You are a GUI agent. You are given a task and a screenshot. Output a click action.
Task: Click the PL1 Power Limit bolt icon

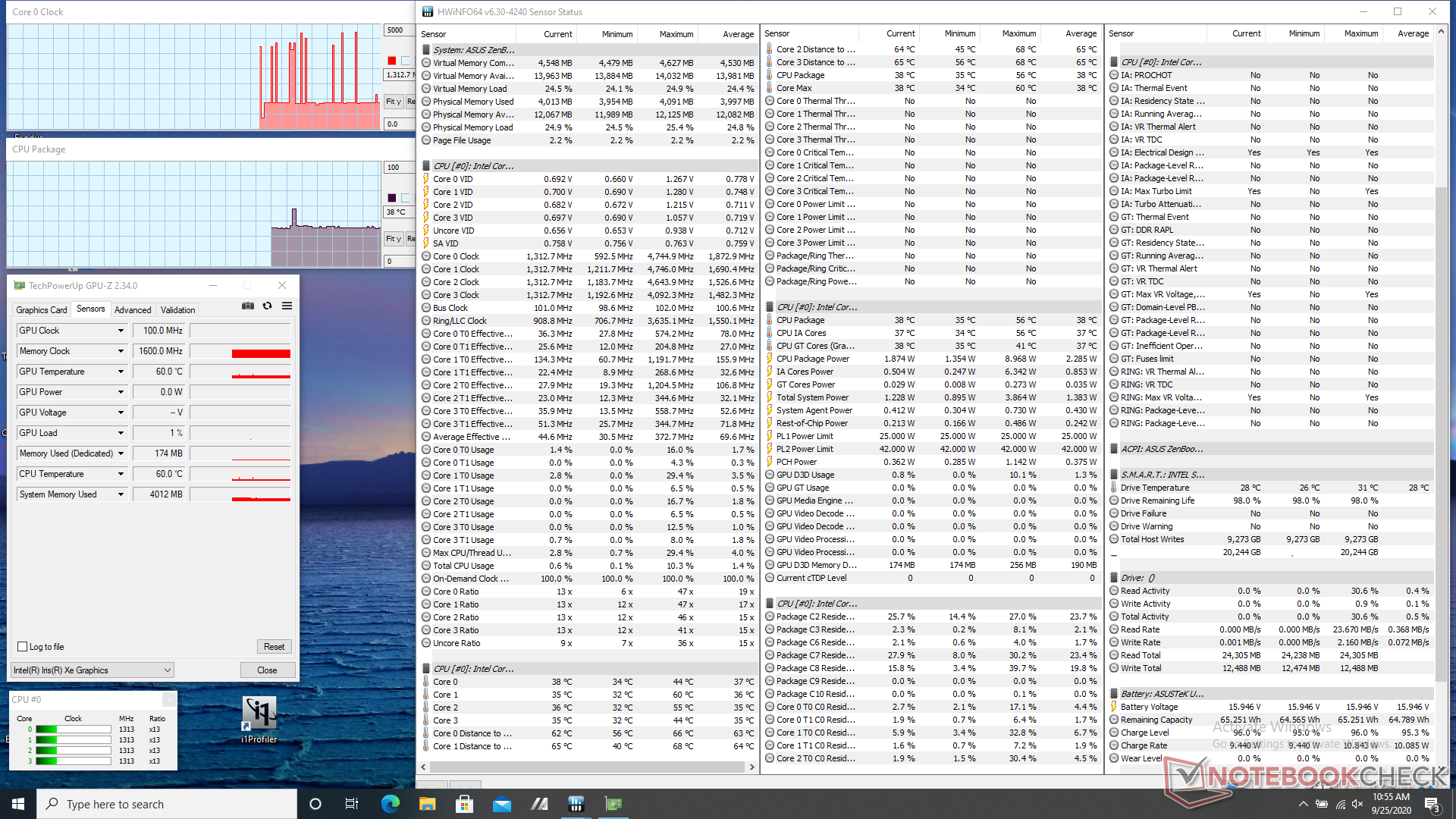(770, 436)
